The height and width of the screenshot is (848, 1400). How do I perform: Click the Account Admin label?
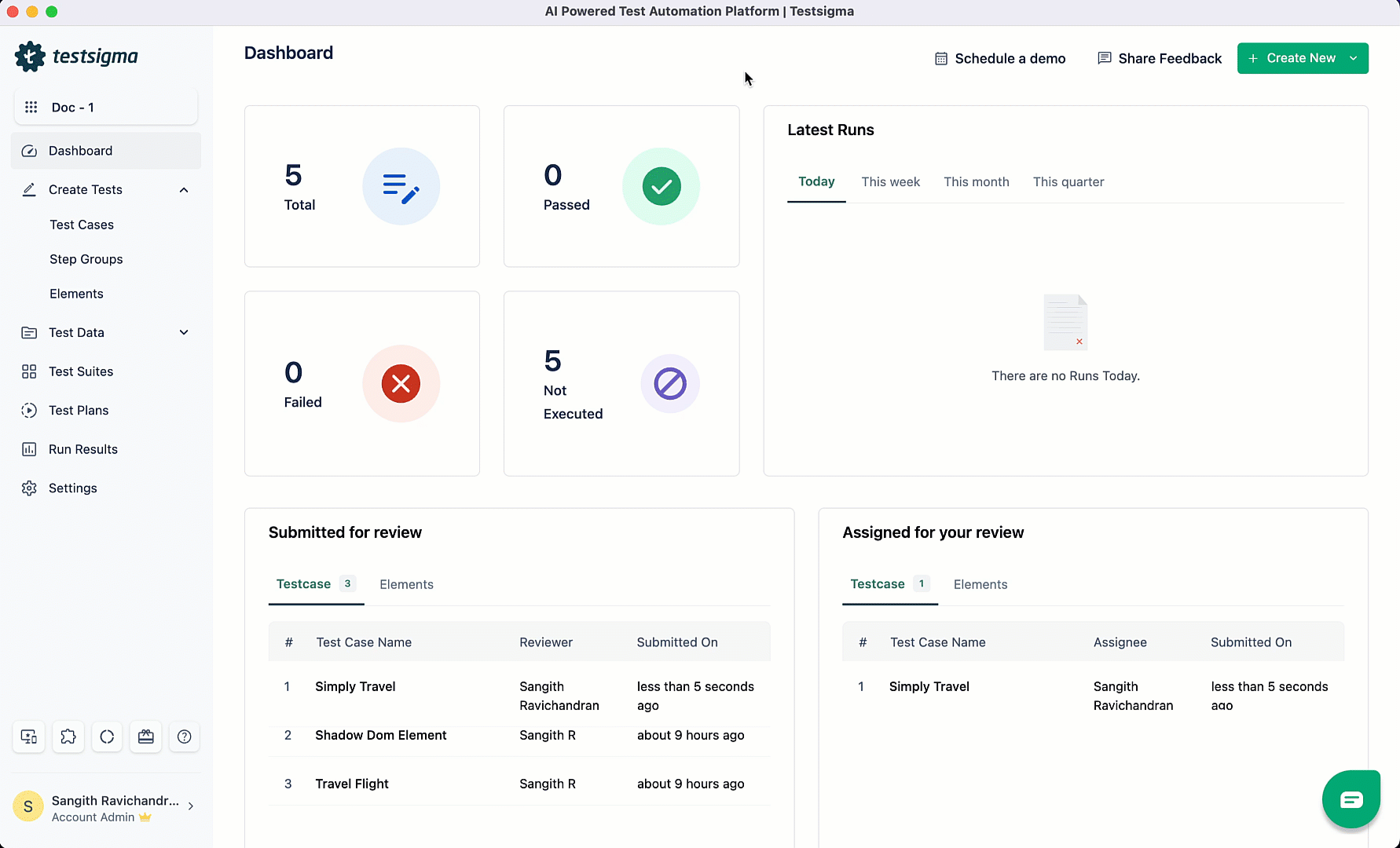[93, 817]
